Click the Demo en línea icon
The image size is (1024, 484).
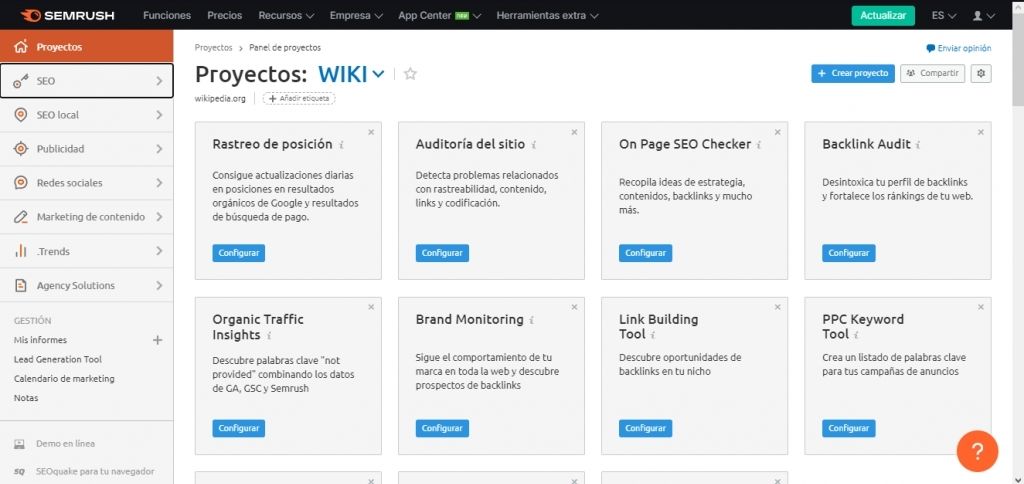pos(20,444)
